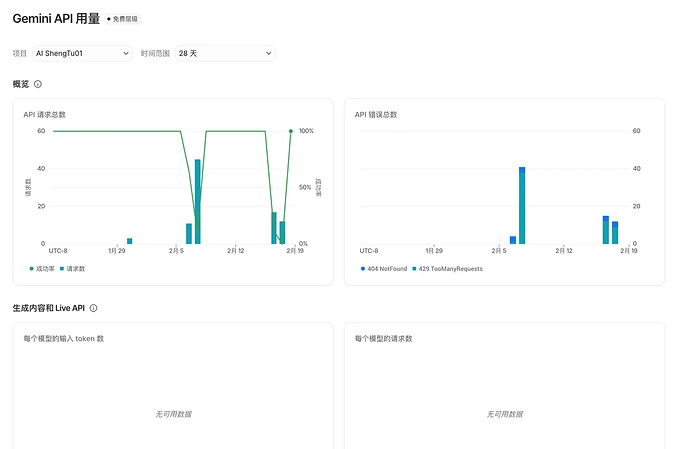Click the API 请求总数 chart title

[x=44, y=114]
